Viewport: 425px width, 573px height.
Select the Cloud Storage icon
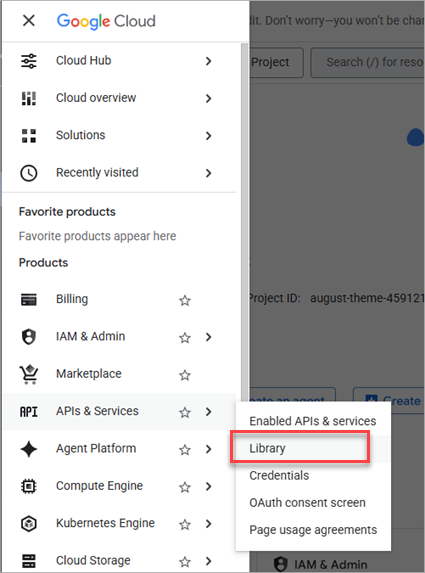pyautogui.click(x=29, y=561)
